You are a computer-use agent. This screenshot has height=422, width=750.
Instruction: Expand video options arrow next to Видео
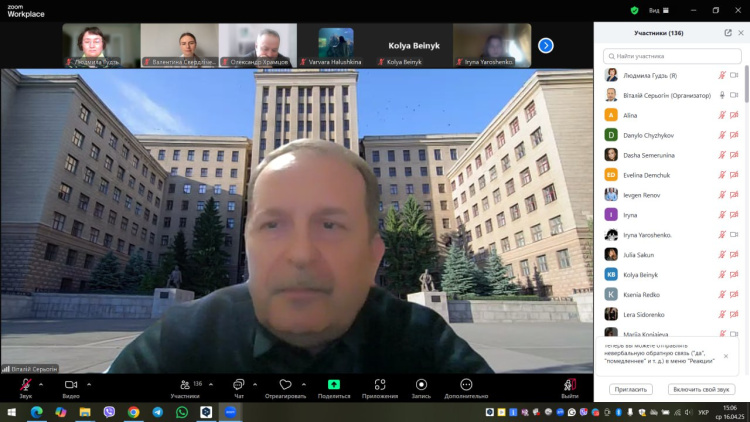tap(89, 384)
